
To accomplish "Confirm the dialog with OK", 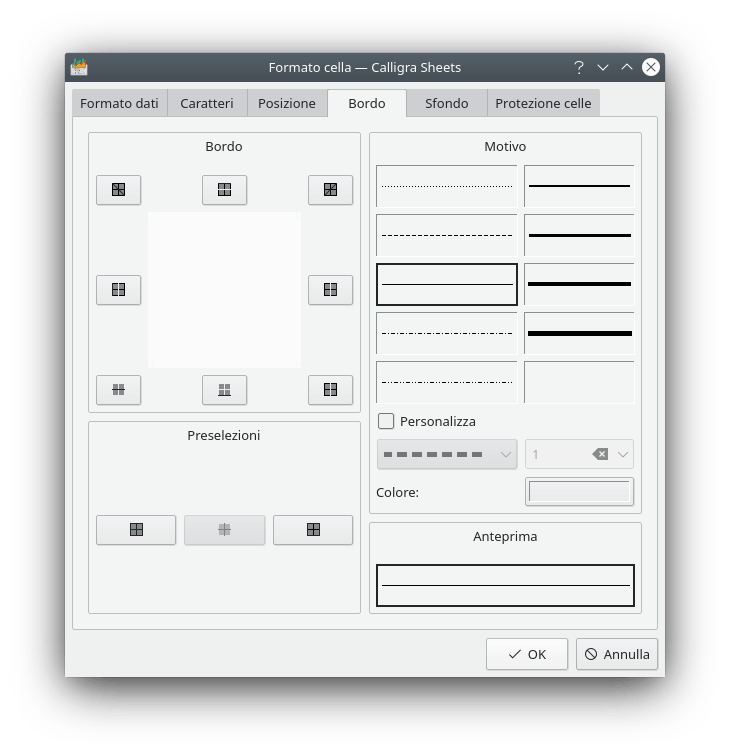I will 527,654.
